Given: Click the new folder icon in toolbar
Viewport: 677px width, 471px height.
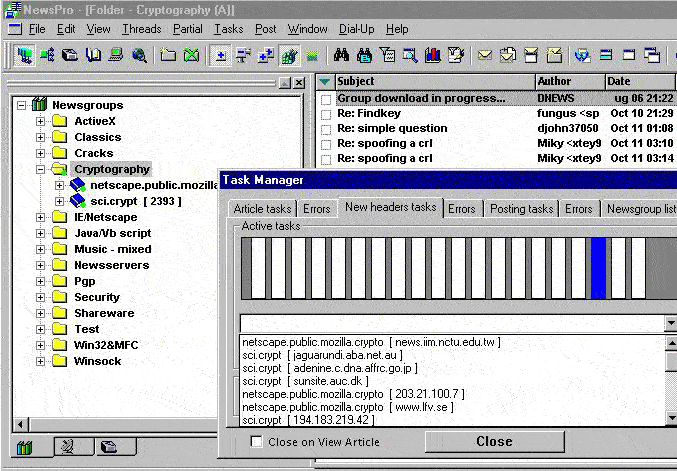Looking at the screenshot, I should tap(168, 55).
